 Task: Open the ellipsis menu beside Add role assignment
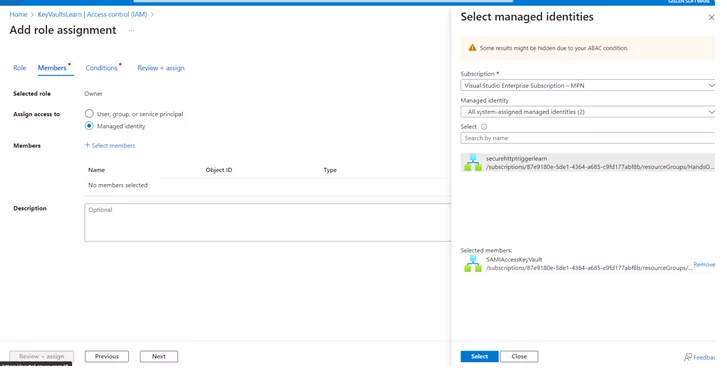[132, 31]
